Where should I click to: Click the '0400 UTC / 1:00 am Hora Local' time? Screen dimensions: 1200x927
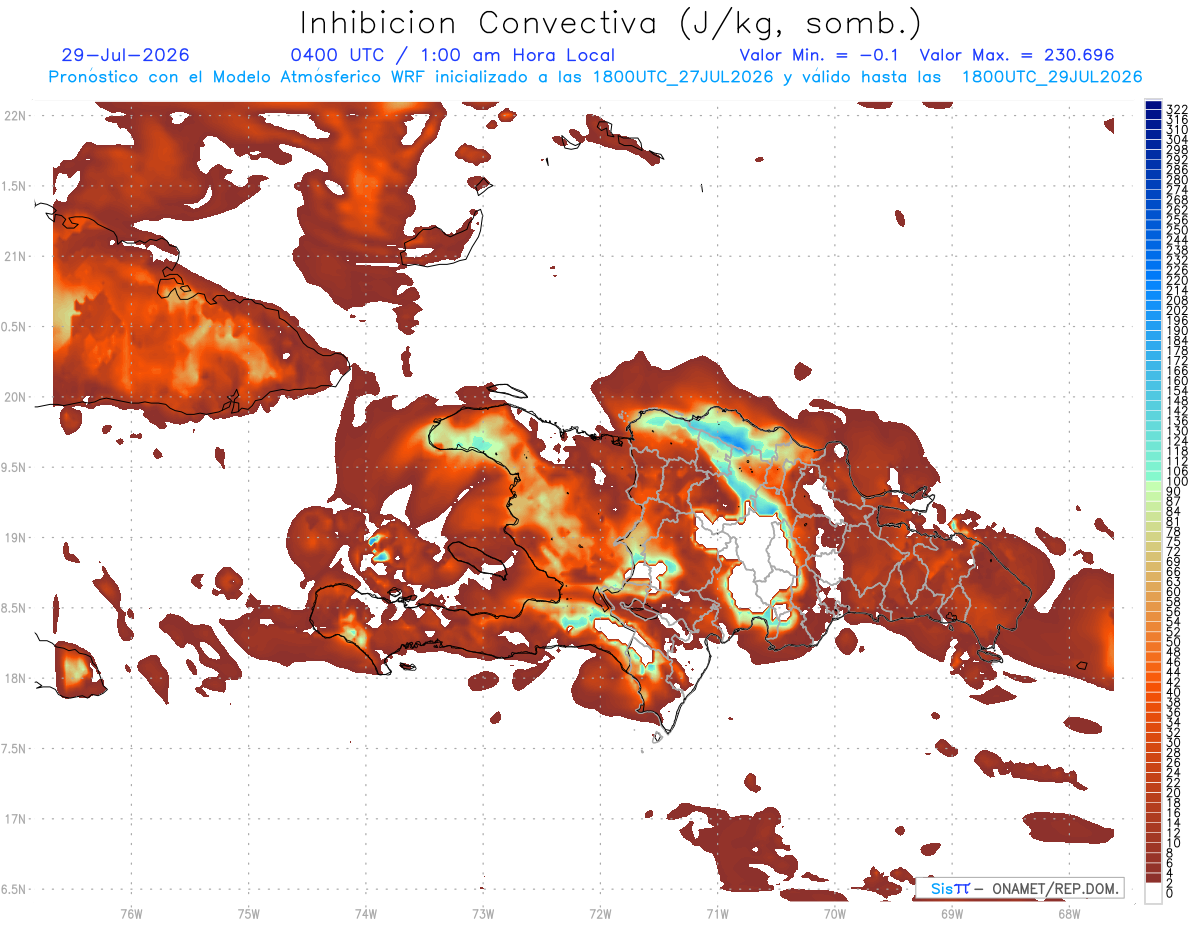pos(452,56)
